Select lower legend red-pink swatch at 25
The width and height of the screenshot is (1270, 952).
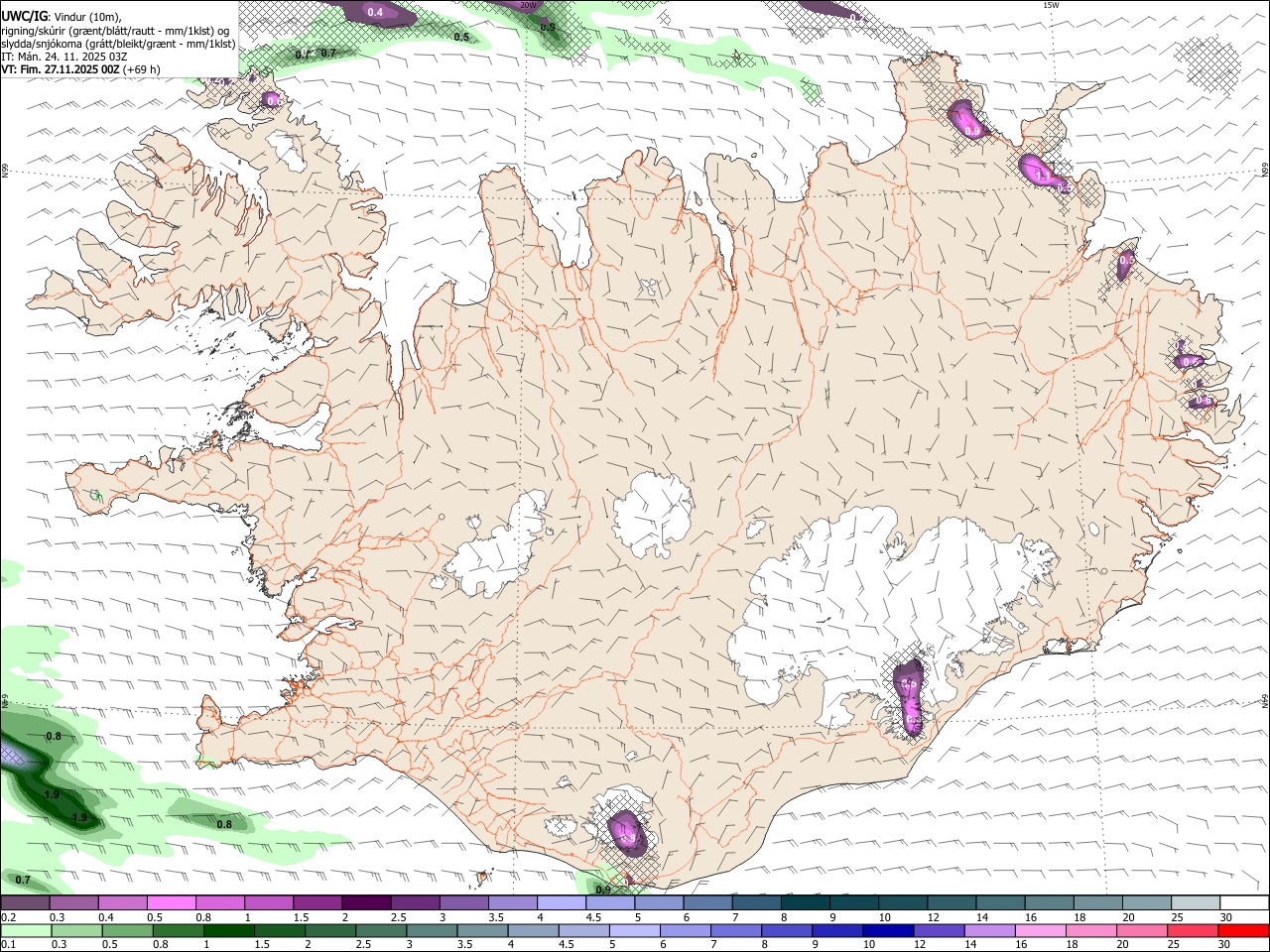point(1193,930)
